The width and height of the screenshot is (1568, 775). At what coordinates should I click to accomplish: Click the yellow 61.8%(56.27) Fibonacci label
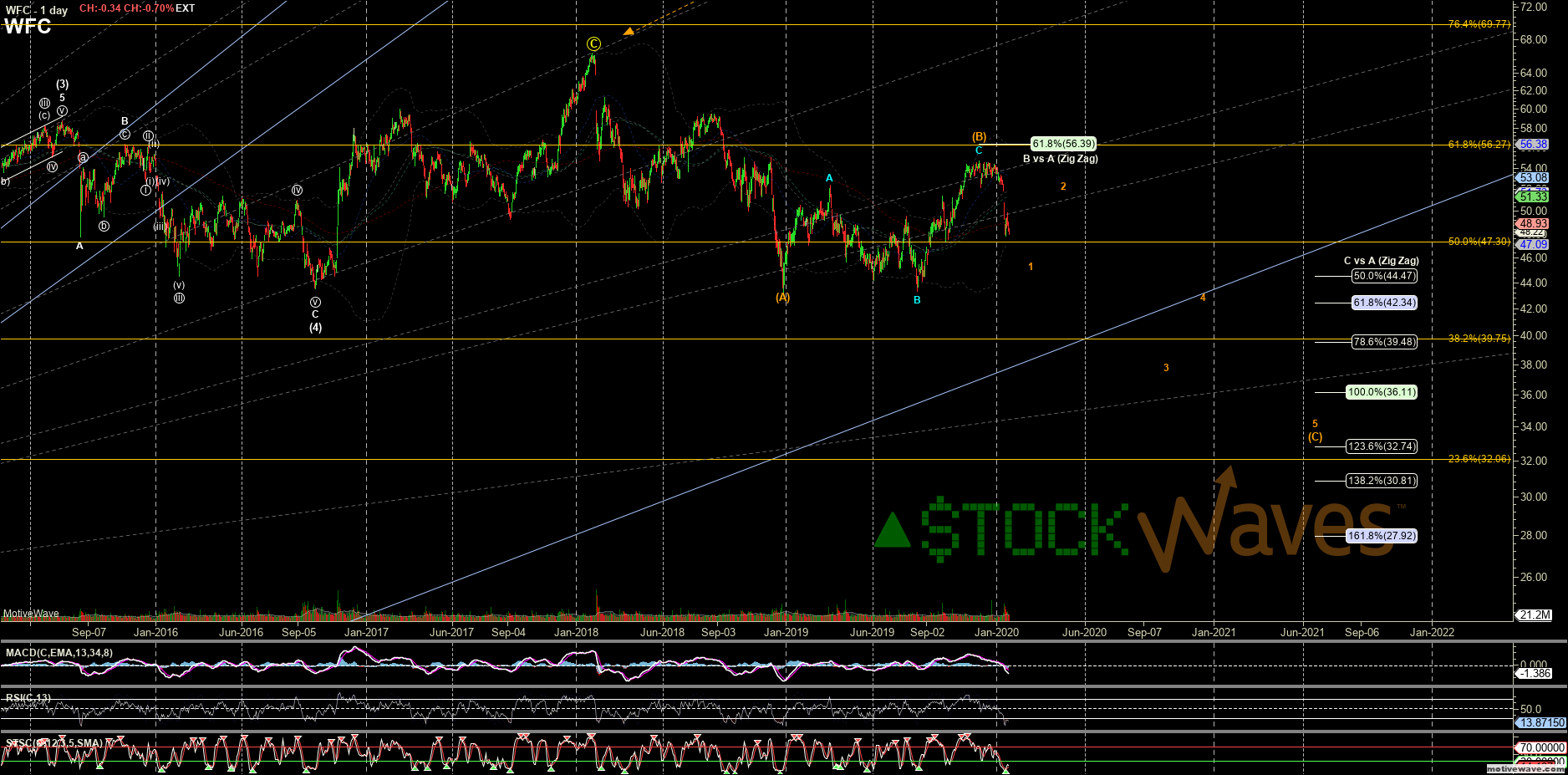click(x=1479, y=145)
